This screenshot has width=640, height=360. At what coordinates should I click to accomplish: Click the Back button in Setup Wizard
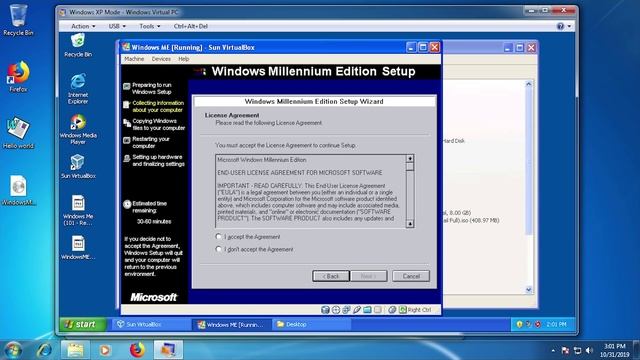click(x=331, y=276)
